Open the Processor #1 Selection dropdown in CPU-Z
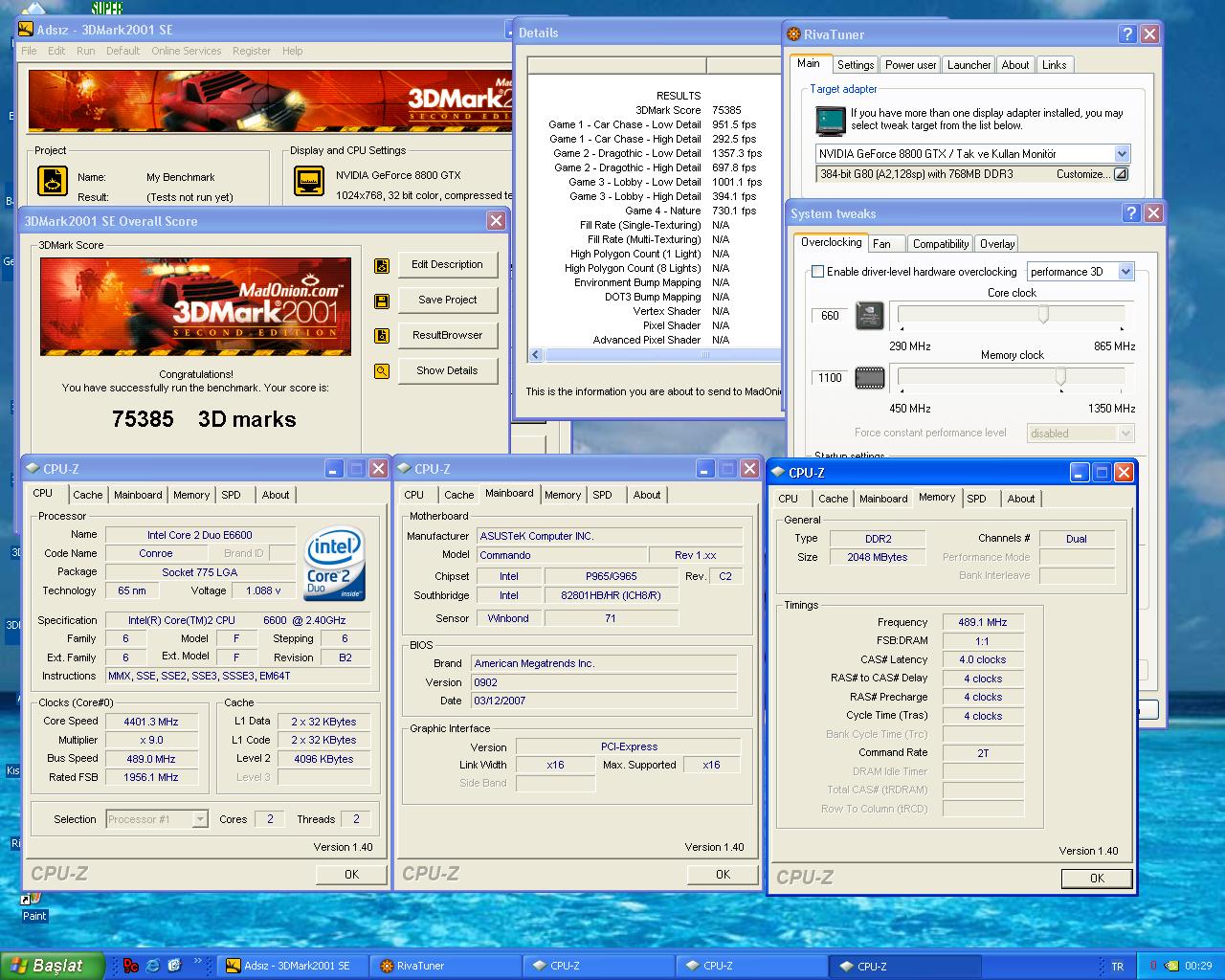The height and width of the screenshot is (980, 1225). click(200, 819)
